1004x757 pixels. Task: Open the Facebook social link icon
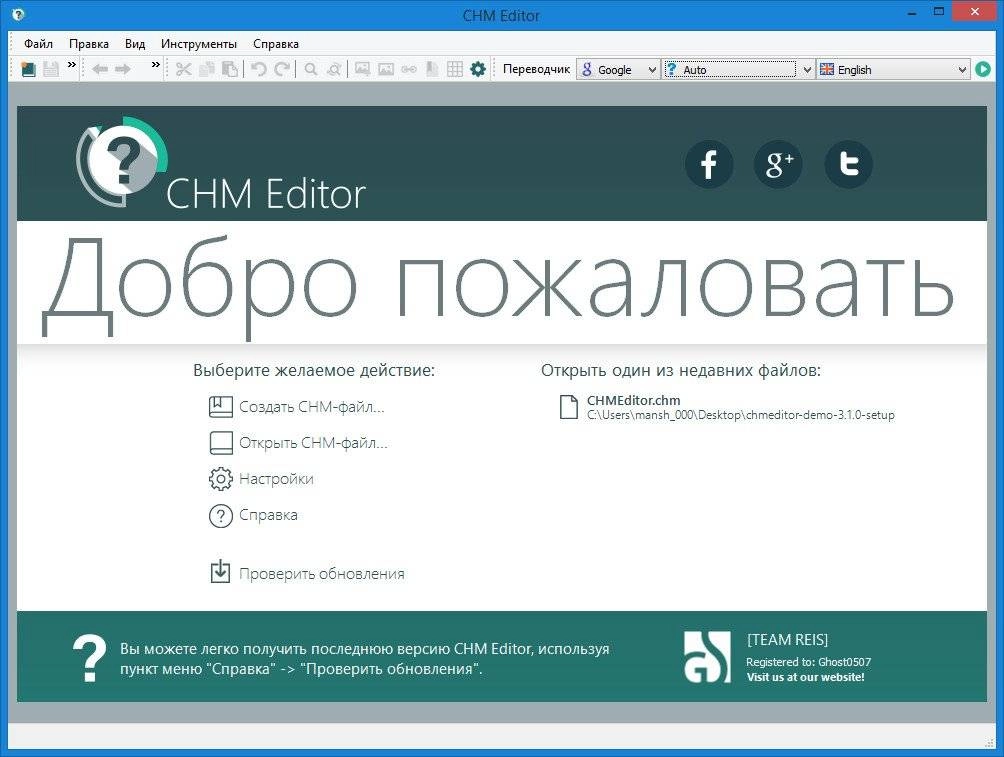(x=709, y=164)
